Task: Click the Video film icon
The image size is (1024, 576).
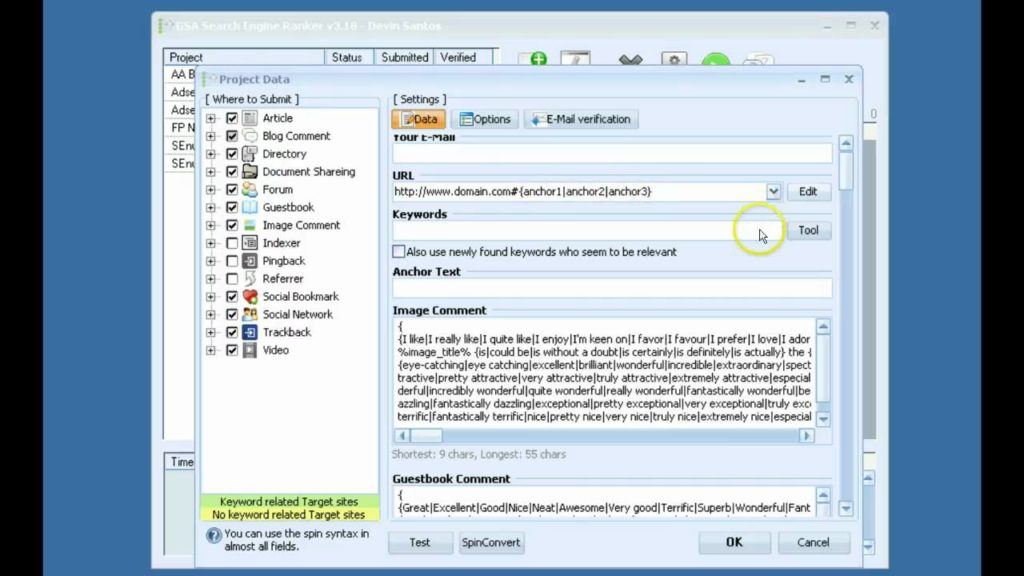Action: (x=249, y=350)
